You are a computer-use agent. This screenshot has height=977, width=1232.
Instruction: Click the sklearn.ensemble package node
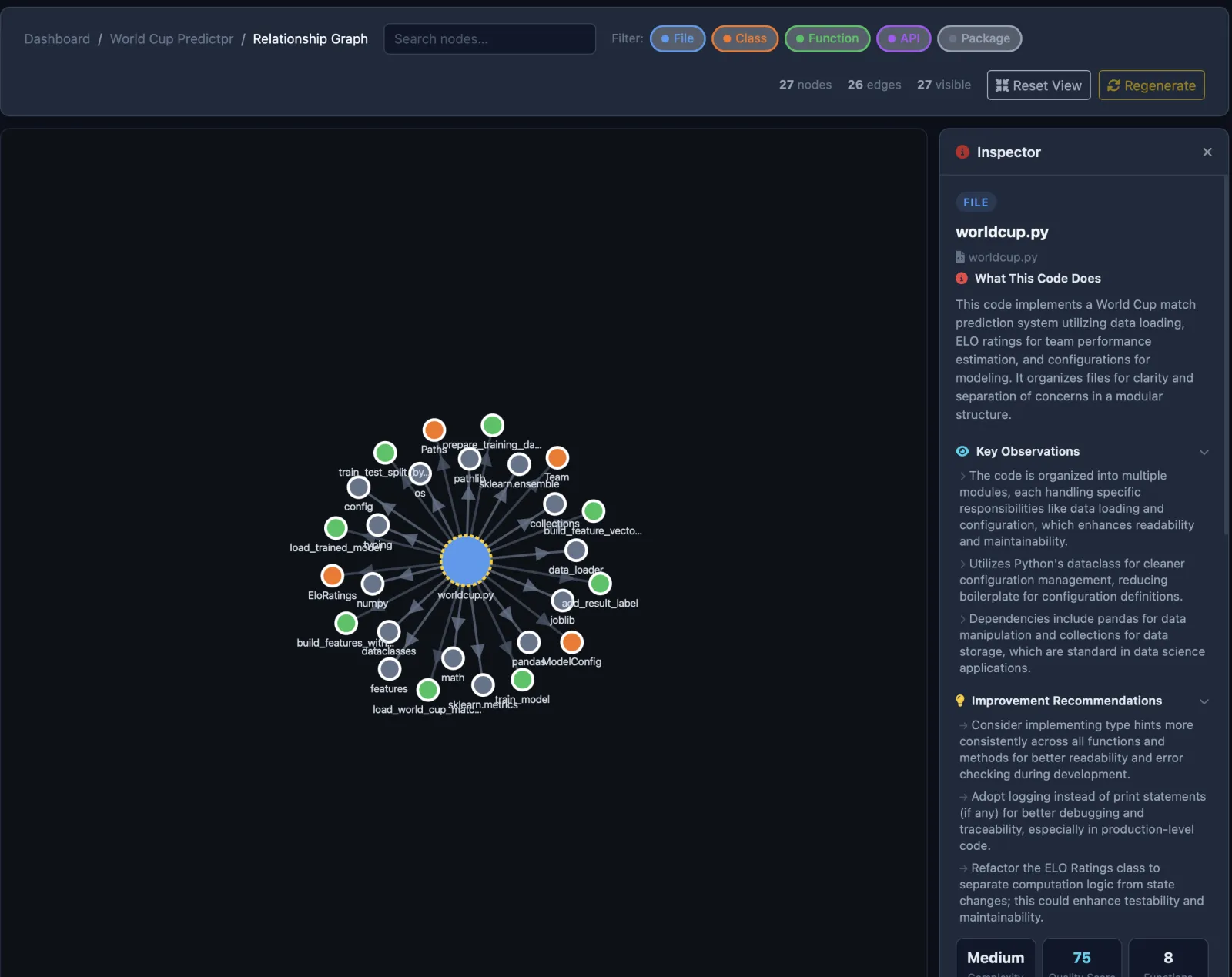pos(519,464)
